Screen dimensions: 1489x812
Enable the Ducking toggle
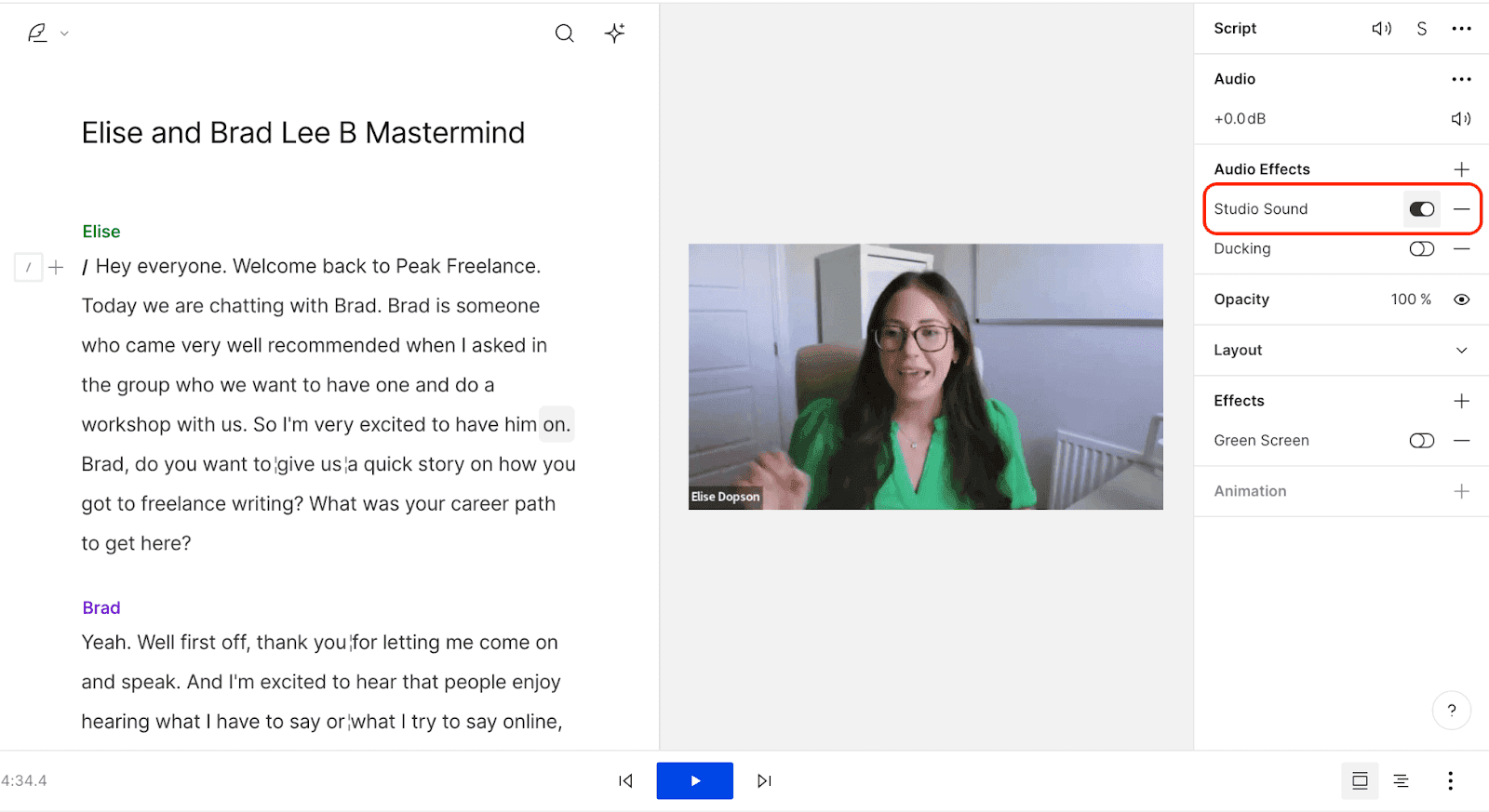(1422, 249)
